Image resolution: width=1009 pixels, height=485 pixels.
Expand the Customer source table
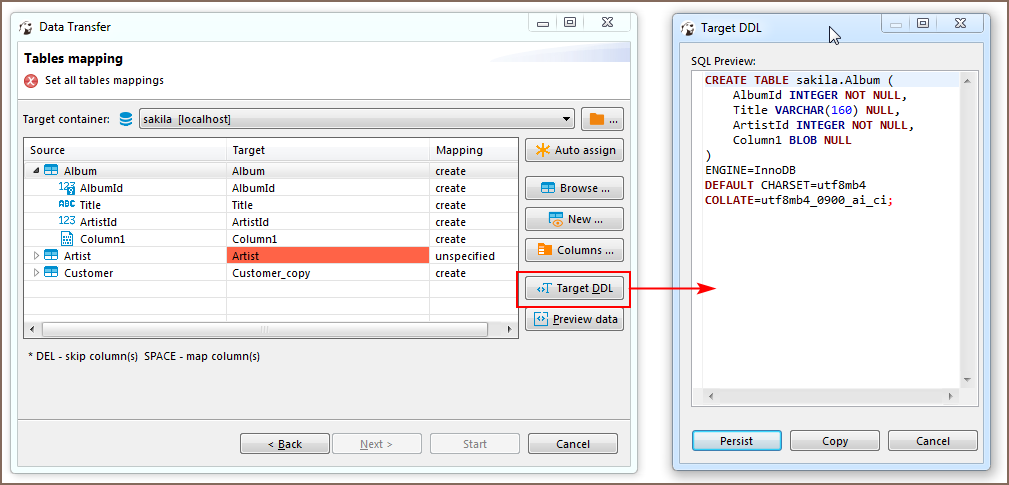pos(36,273)
